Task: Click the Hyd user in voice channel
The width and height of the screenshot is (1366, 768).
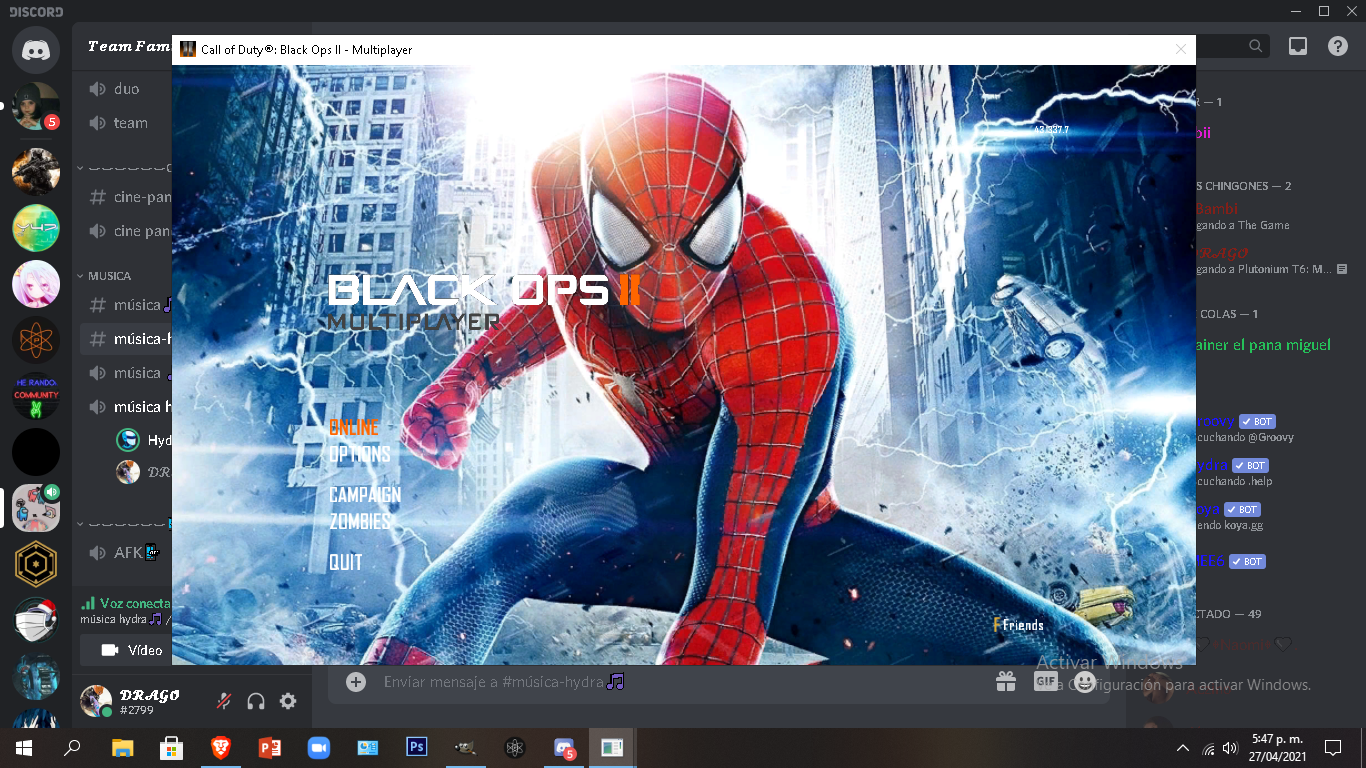Action: tap(142, 440)
